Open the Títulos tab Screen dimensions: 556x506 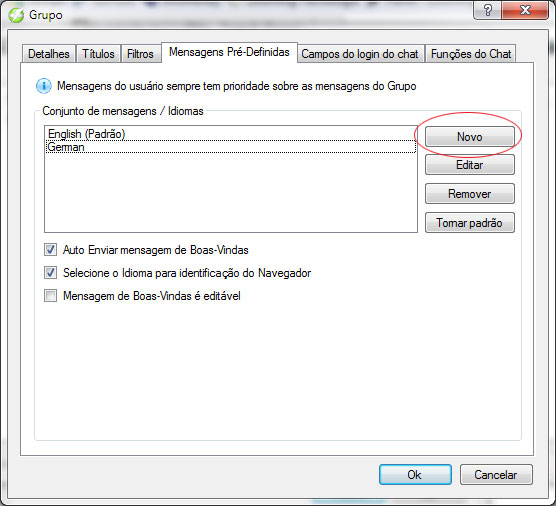[98, 54]
